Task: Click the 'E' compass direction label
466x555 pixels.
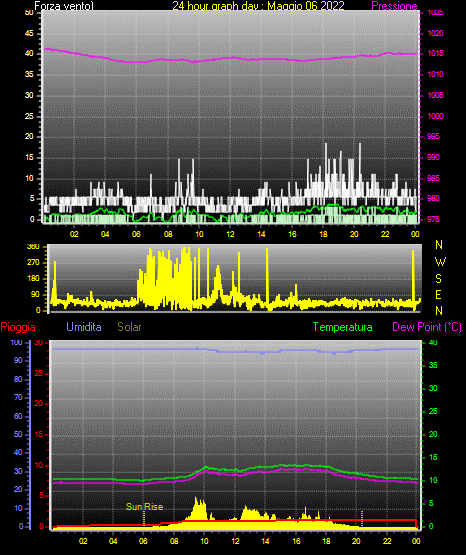Action: [438, 295]
